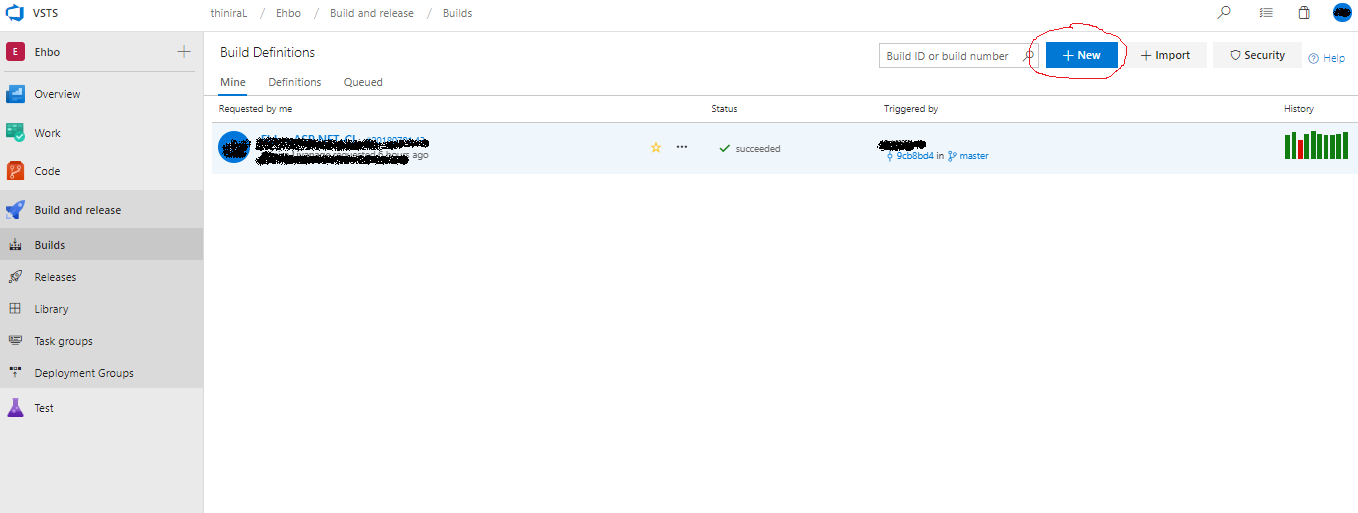This screenshot has height=513, width=1358.
Task: Open the user profile avatar
Action: [x=1342, y=13]
